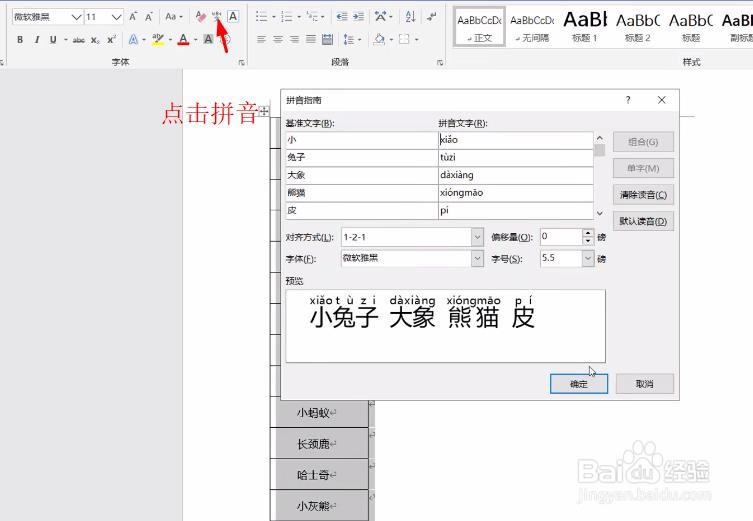Screen dimensions: 753x521
Task: Open the change case Aa dropdown
Action: (x=173, y=17)
